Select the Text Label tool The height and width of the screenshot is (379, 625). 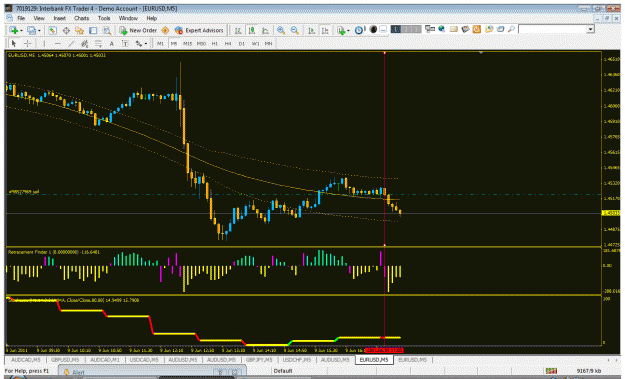(125, 43)
